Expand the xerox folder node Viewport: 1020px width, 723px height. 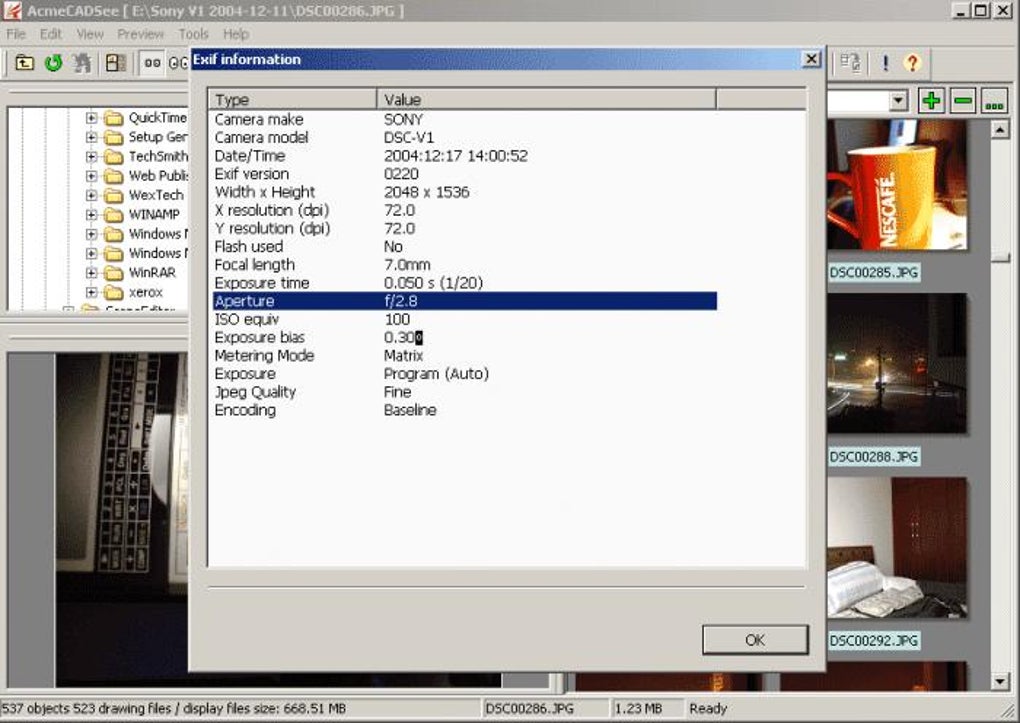(x=91, y=292)
